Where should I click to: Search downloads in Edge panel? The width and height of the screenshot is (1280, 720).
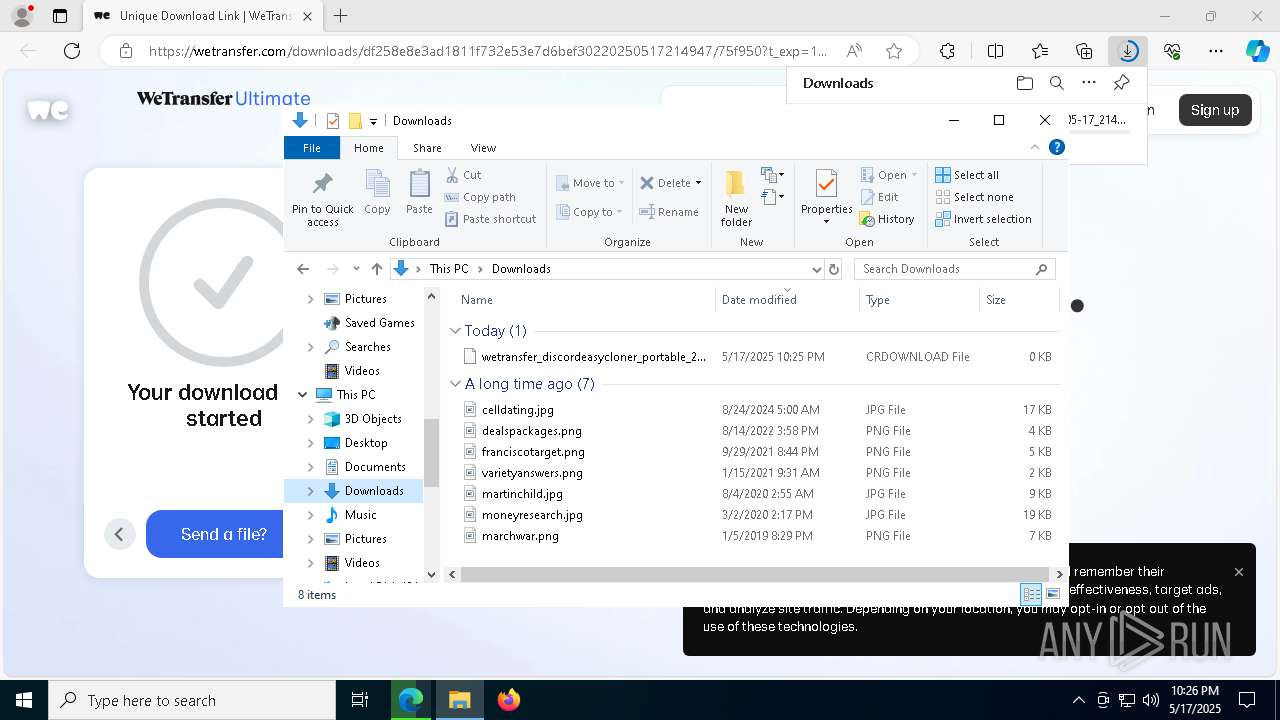coord(1056,83)
